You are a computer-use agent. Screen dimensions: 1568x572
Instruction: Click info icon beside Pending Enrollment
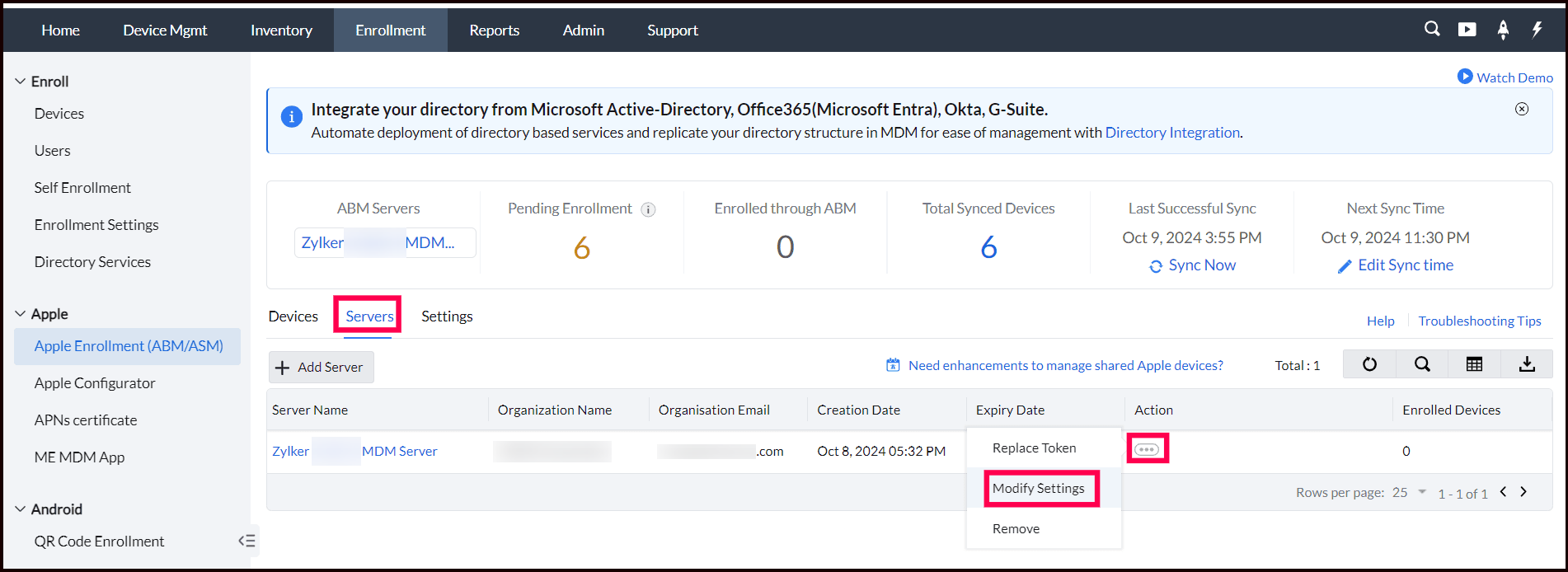tap(649, 209)
